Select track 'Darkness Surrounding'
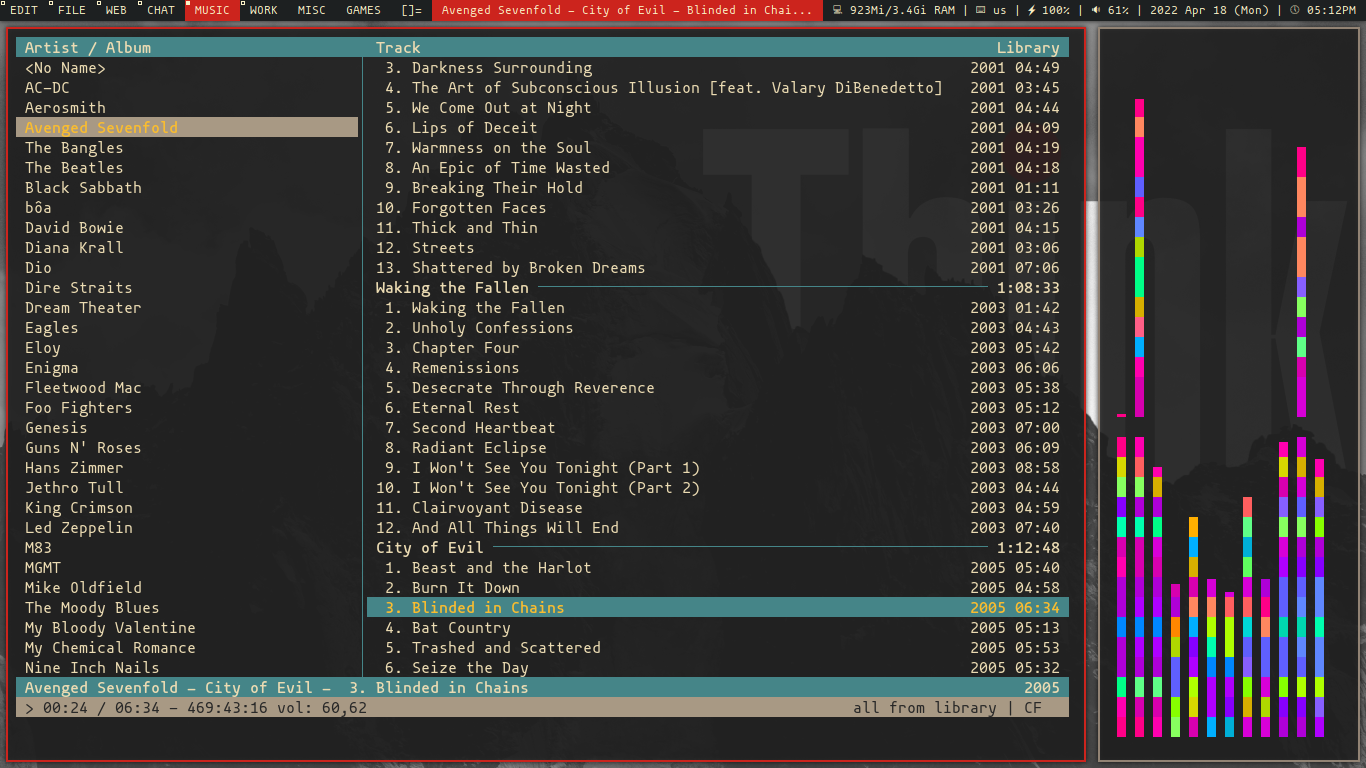Viewport: 1366px width, 768px height. (717, 68)
